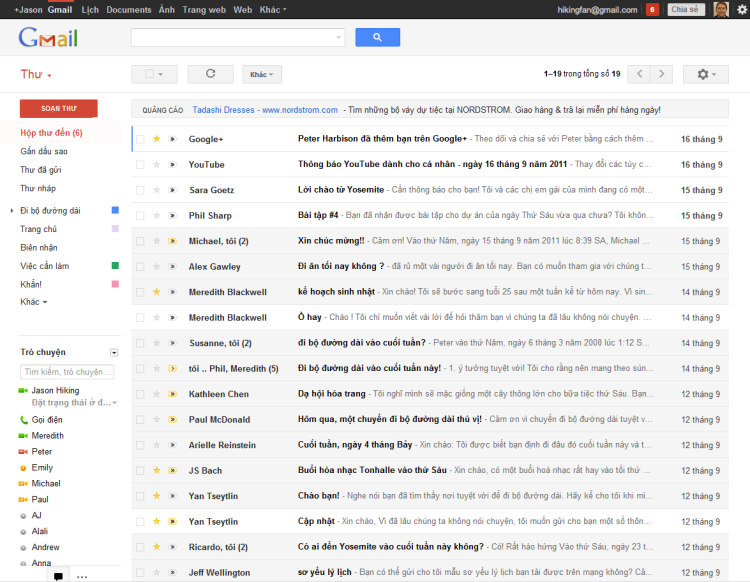Open the Trò chuyện options dropdown
The image size is (750, 582).
[x=114, y=352]
